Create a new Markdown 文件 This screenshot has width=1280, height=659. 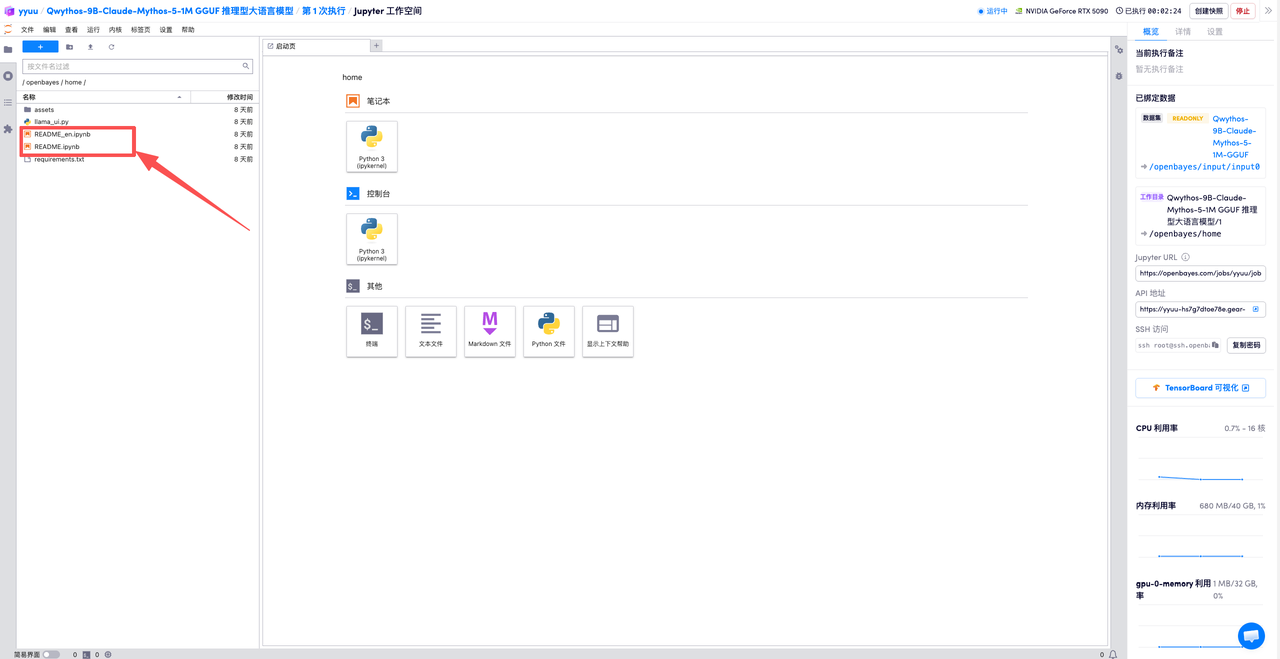pos(490,331)
